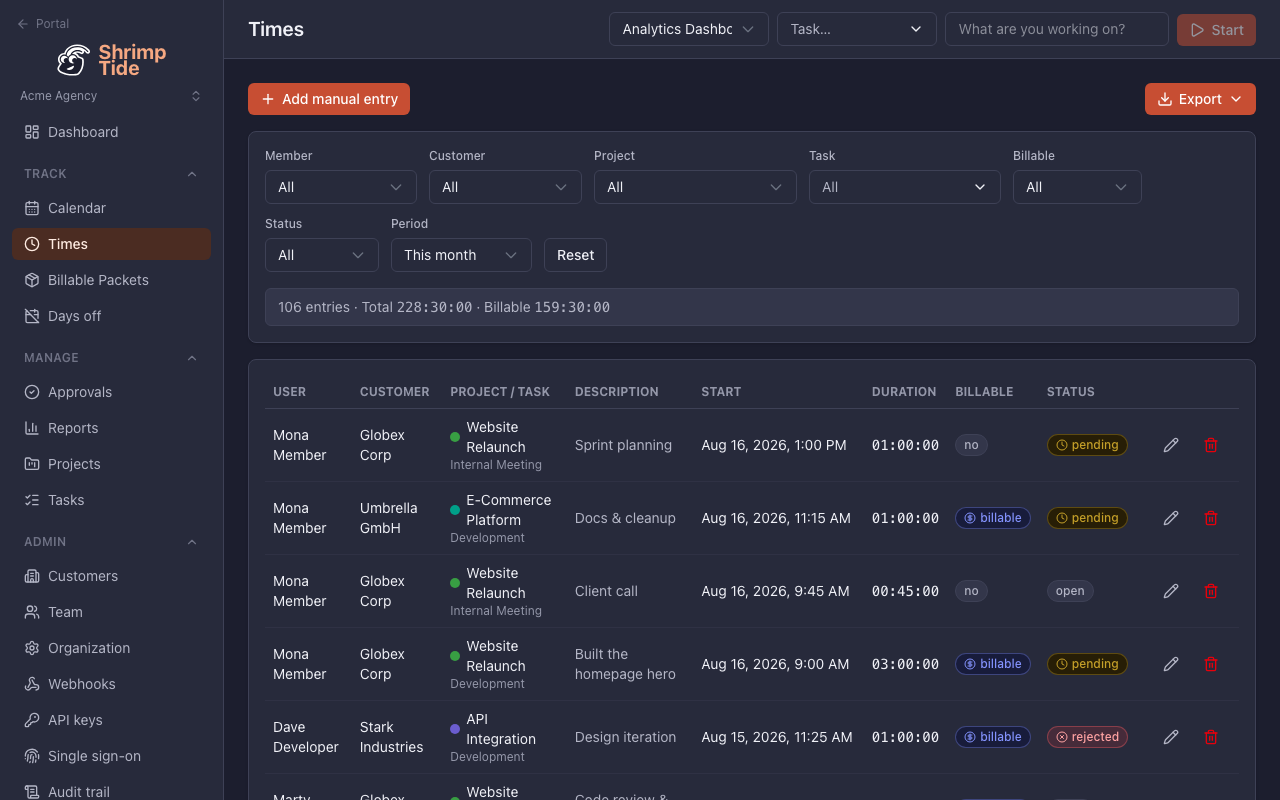The height and width of the screenshot is (800, 1280).
Task: Delete the Sprint planning entry
Action: click(1211, 445)
